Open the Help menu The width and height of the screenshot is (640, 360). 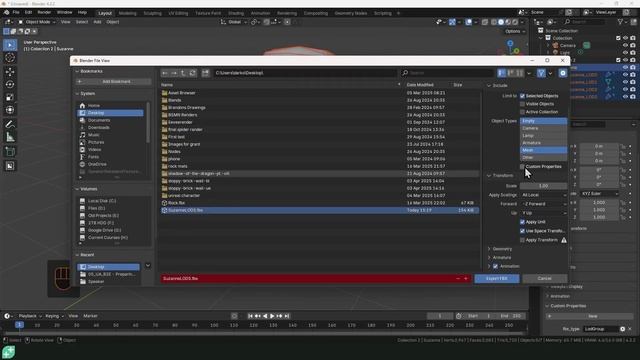82,13
